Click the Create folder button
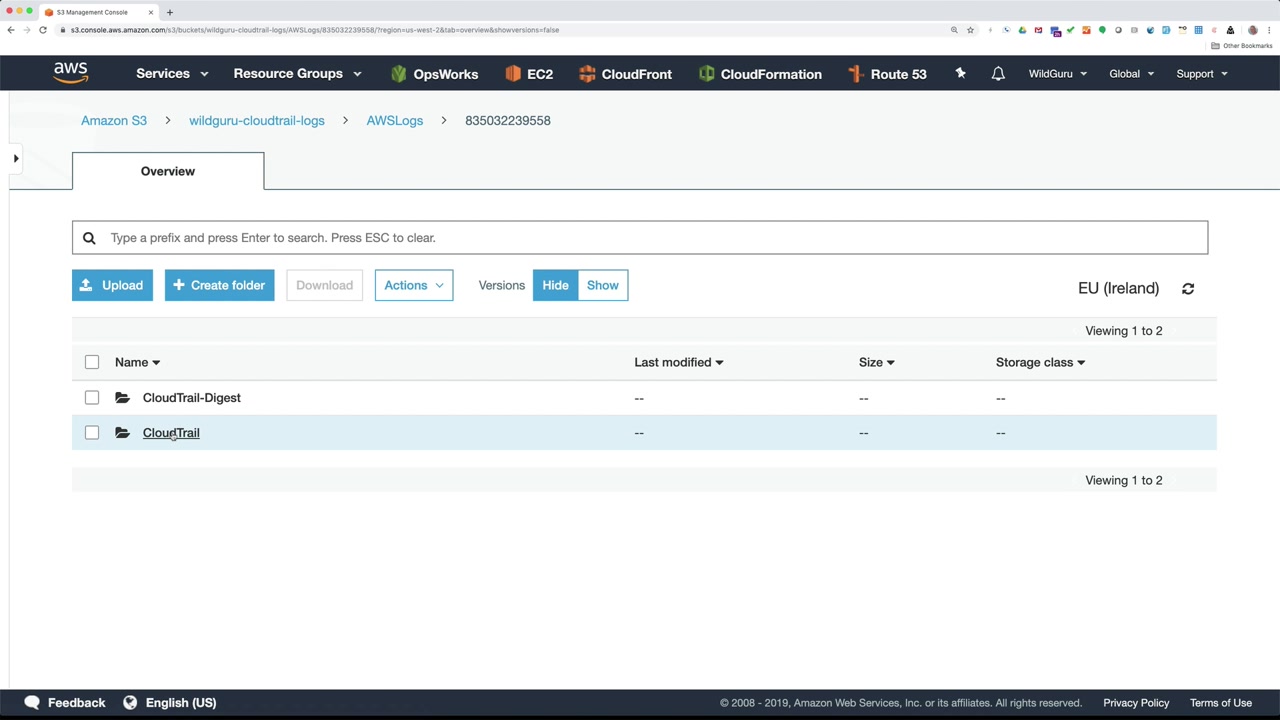Viewport: 1280px width, 720px height. 219,285
